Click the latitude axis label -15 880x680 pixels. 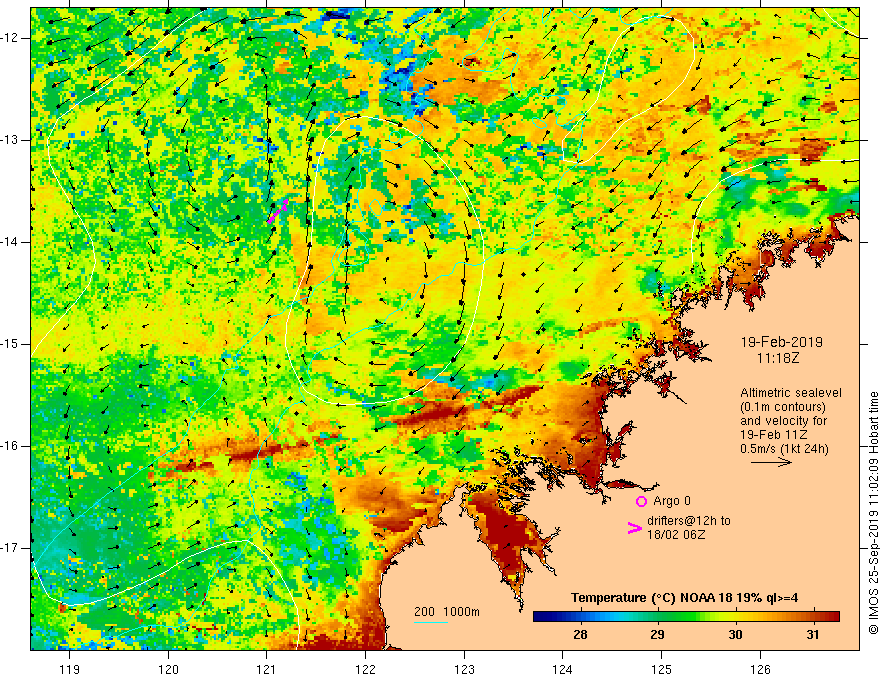point(10,344)
